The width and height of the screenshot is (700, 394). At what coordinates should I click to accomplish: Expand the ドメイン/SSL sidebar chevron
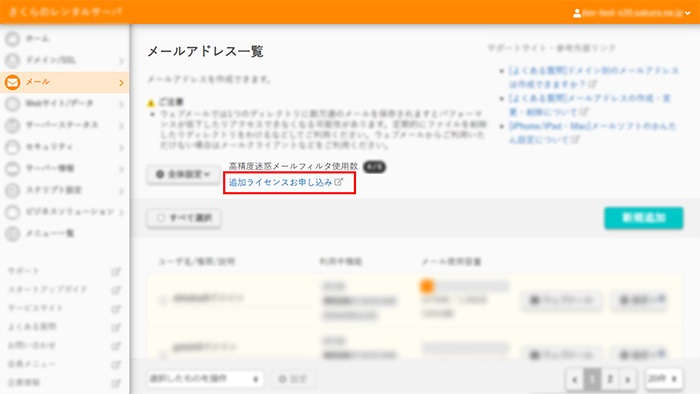pos(121,61)
